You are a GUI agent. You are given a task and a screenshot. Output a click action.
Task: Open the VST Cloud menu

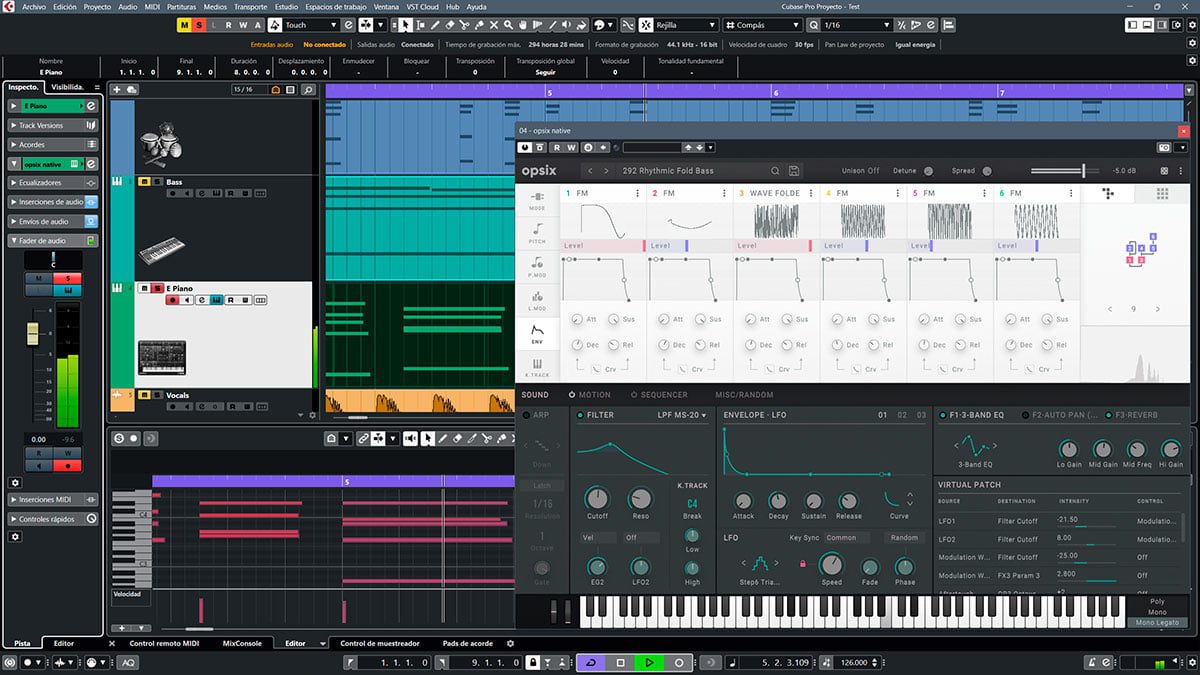coord(421,6)
